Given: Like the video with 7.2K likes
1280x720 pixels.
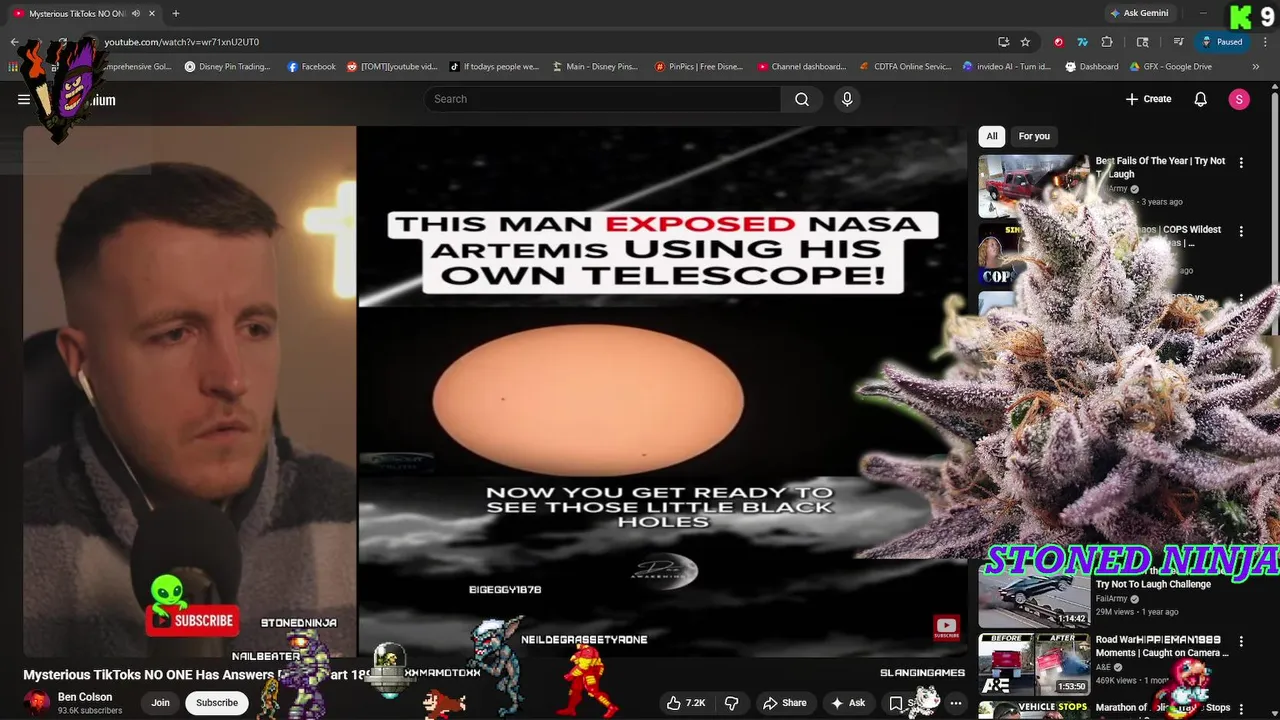Looking at the screenshot, I should 687,703.
